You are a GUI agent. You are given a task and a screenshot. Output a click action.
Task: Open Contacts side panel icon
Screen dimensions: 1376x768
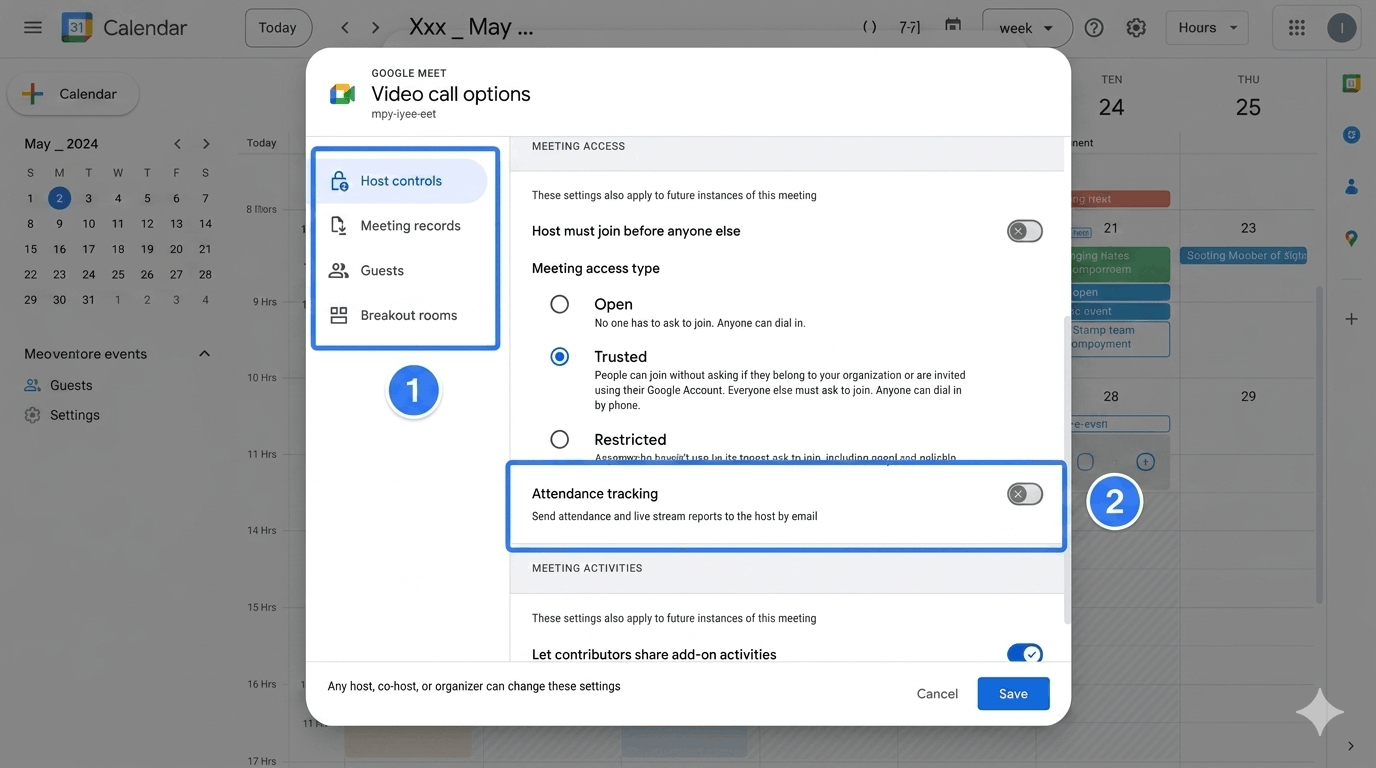[x=1351, y=186]
